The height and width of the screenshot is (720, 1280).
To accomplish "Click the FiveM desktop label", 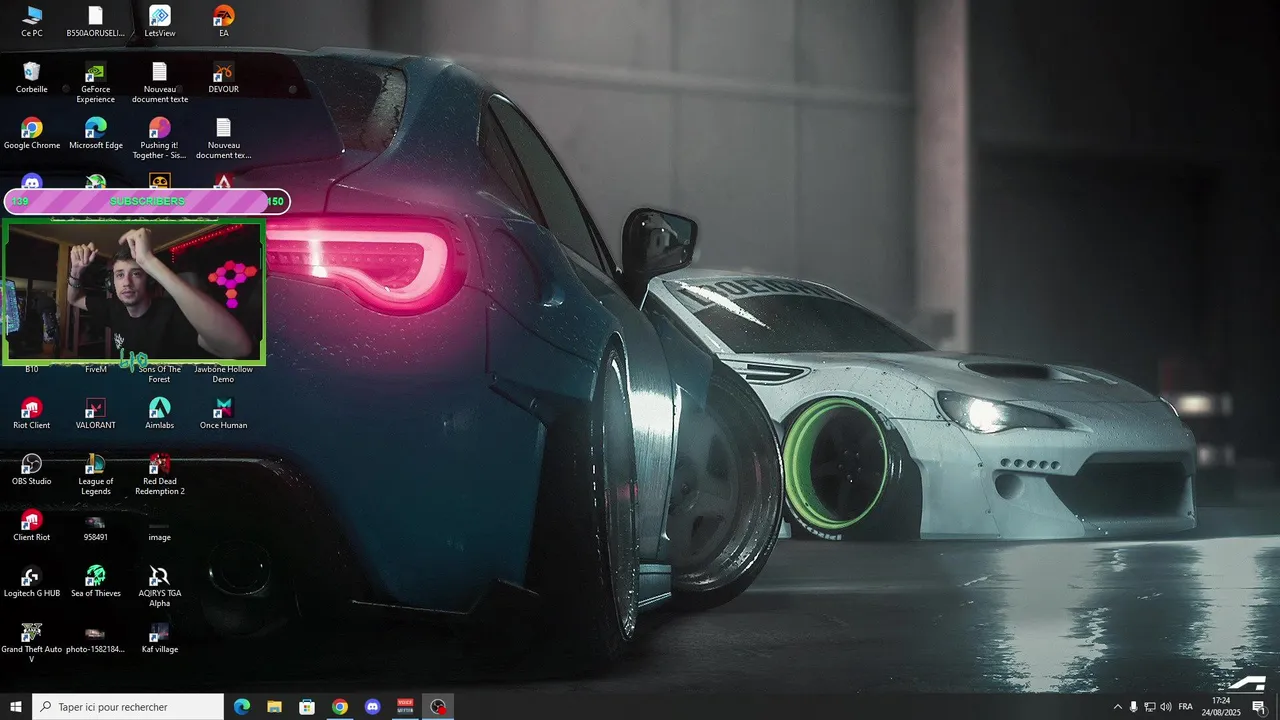I will pos(96,369).
